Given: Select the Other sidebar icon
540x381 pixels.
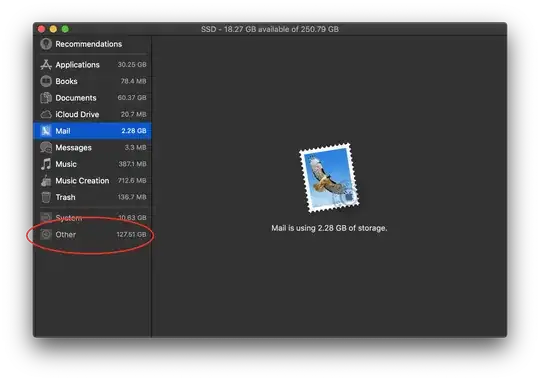Looking at the screenshot, I should pyautogui.click(x=46, y=234).
